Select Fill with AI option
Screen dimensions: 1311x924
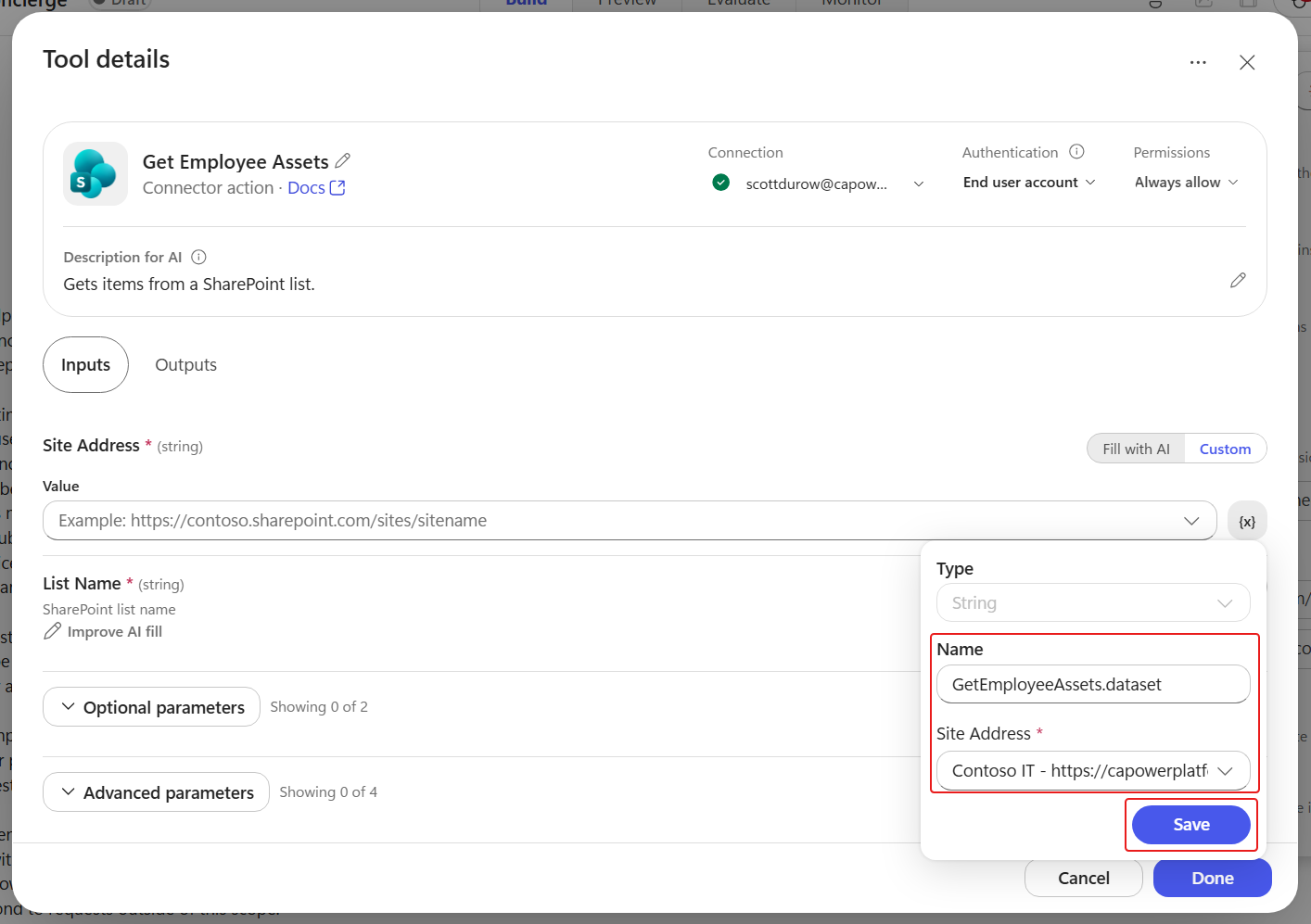point(1136,449)
